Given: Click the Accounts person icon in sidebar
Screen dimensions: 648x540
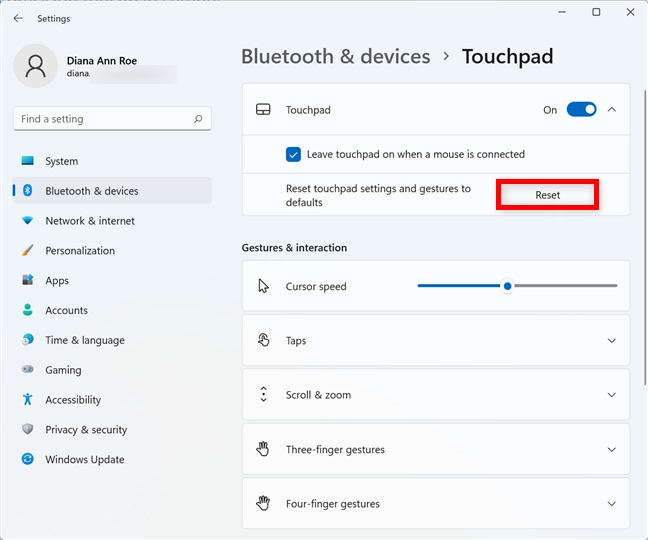Looking at the screenshot, I should (x=28, y=310).
